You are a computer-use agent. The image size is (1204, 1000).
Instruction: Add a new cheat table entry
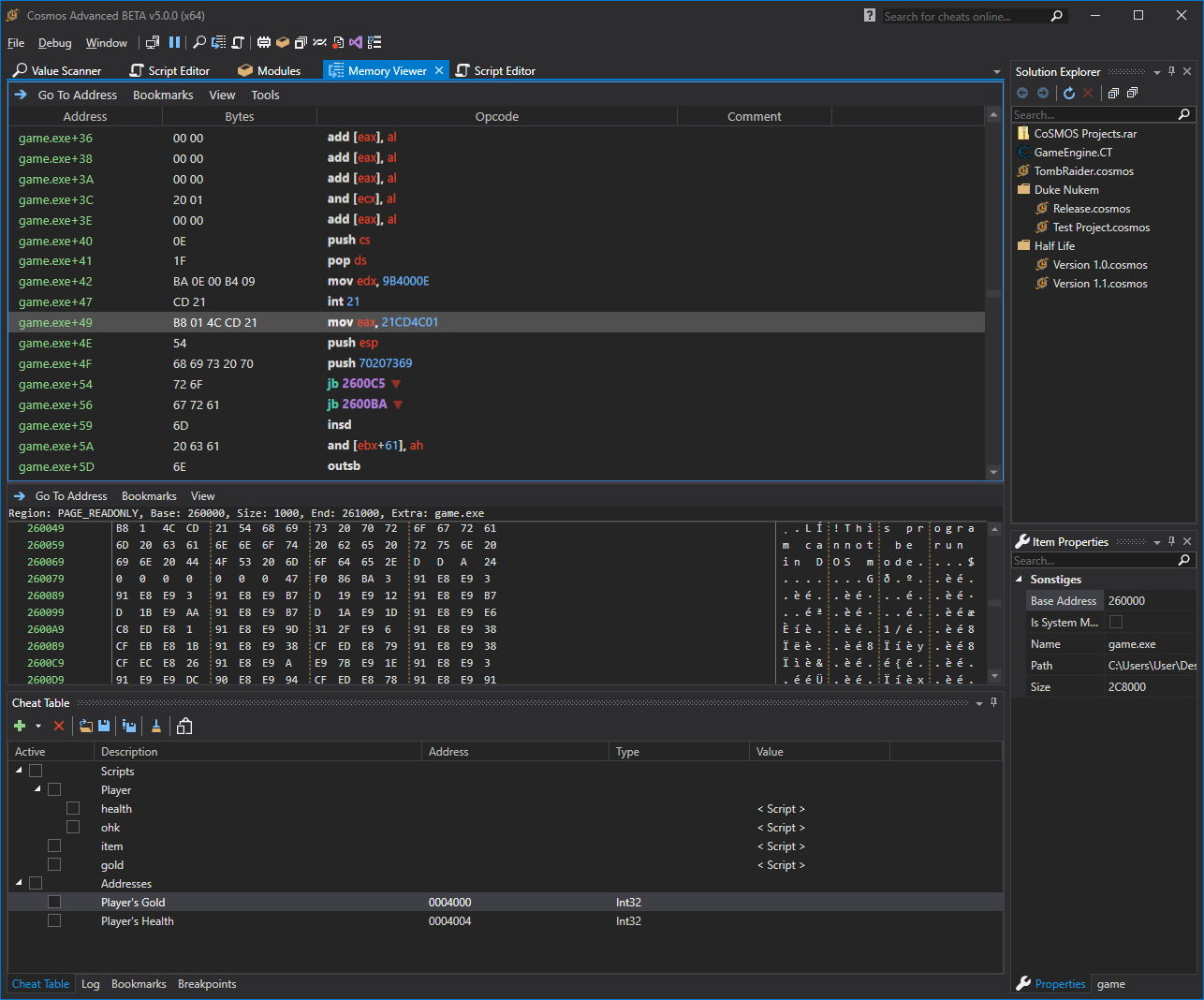click(20, 726)
